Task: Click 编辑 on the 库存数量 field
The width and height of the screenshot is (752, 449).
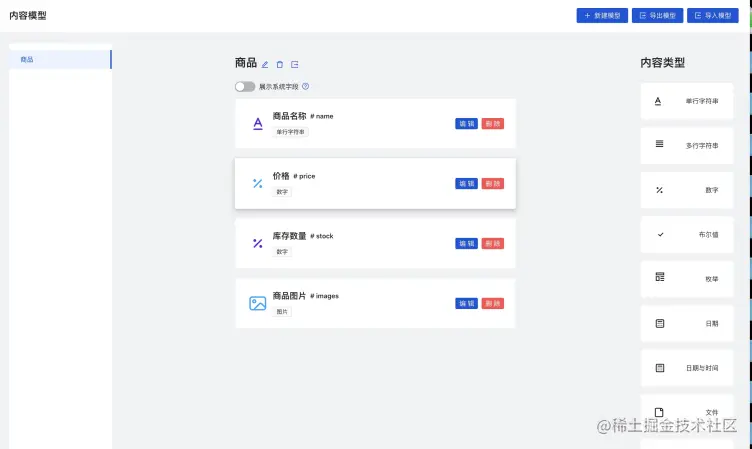Action: (466, 244)
